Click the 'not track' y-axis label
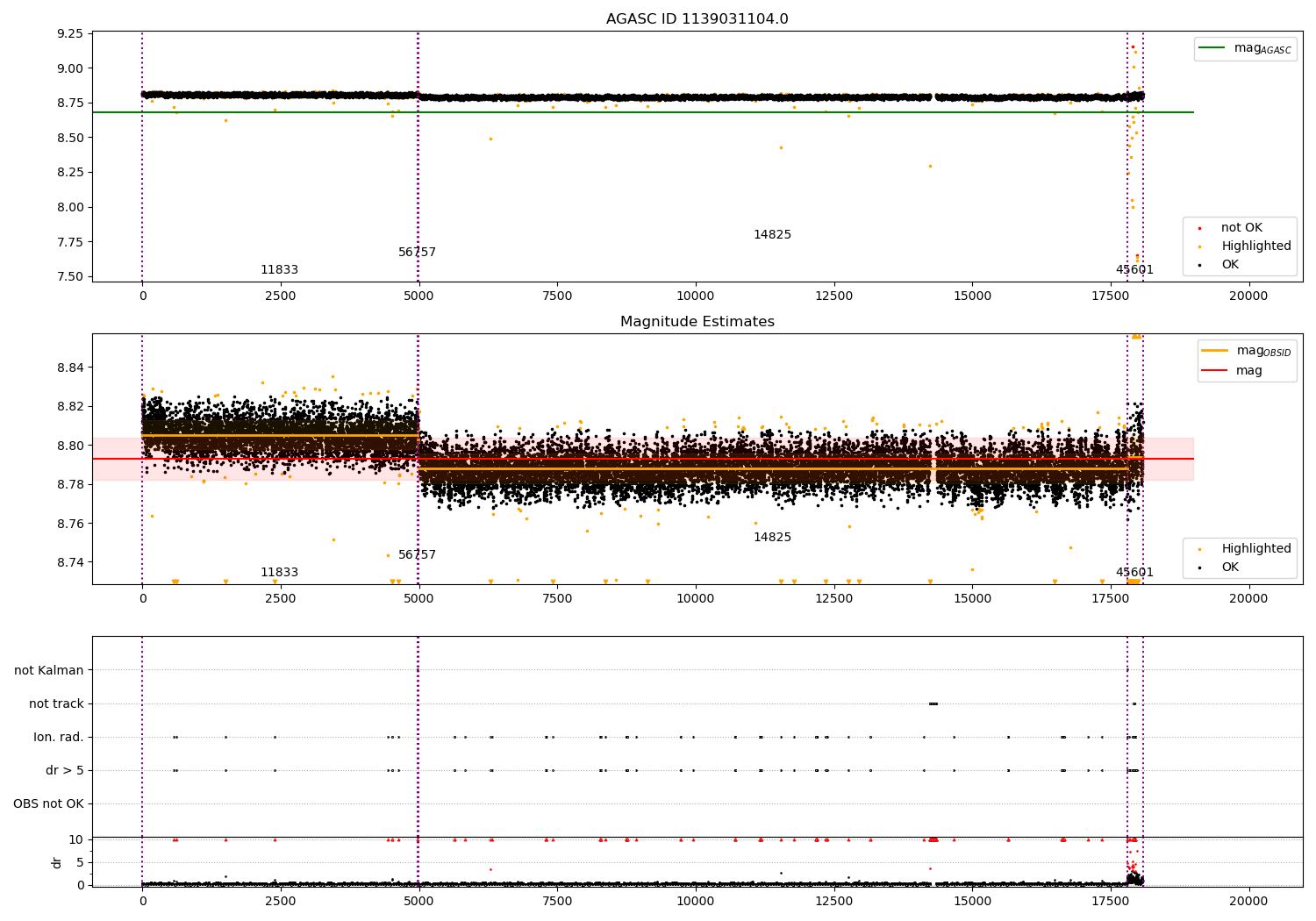Viewport: 1316px width, 921px height. 56,704
